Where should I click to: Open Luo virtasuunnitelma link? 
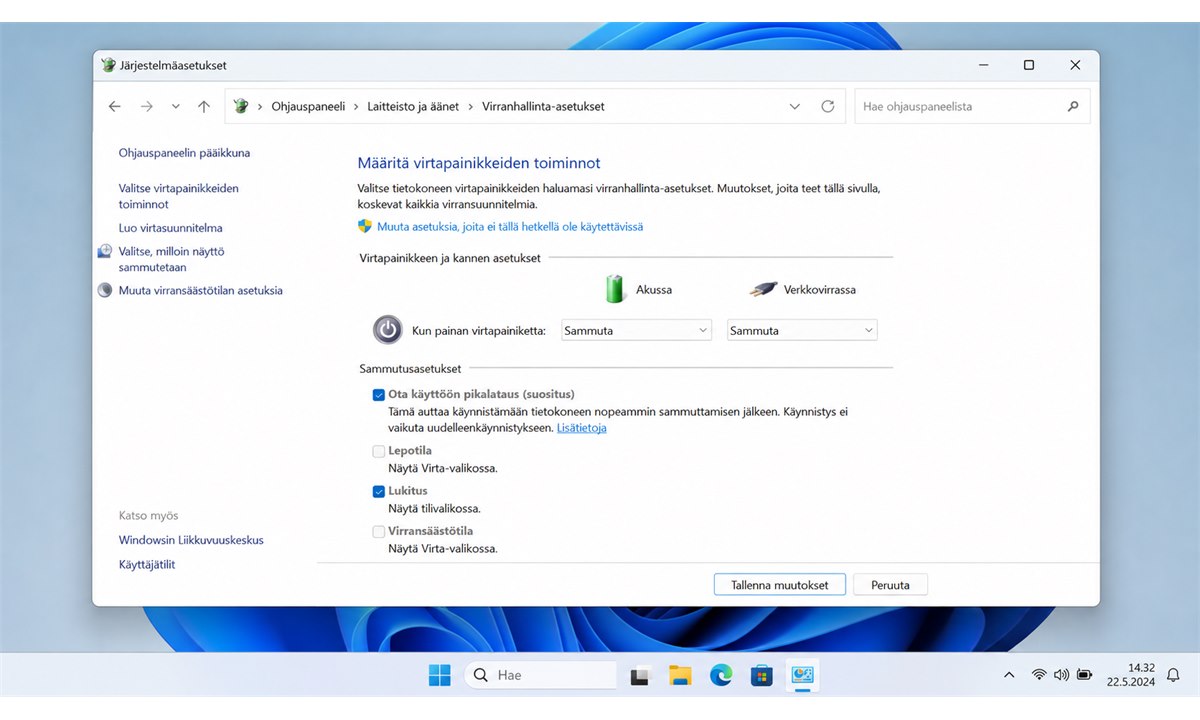pyautogui.click(x=170, y=228)
